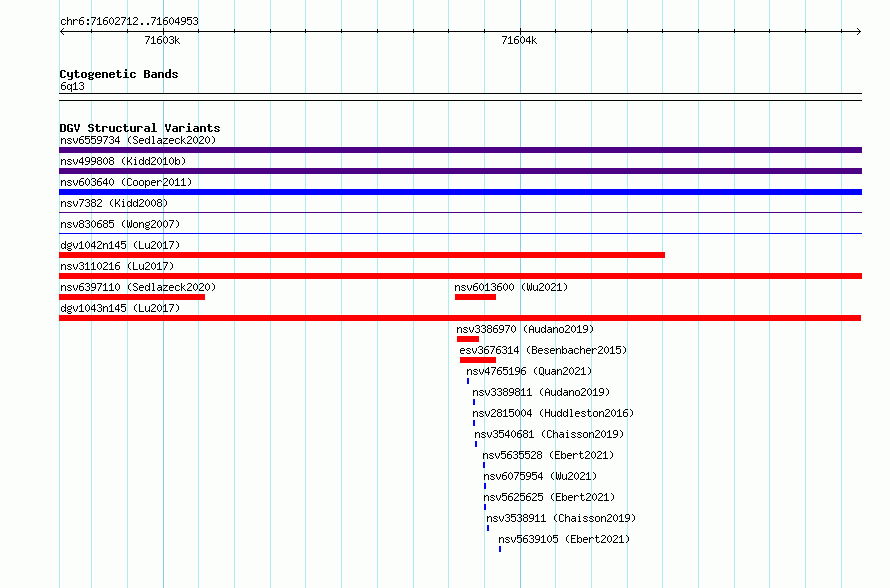The image size is (890, 588).
Task: Click the small blue marker under nsv5639105
Action: click(x=499, y=549)
